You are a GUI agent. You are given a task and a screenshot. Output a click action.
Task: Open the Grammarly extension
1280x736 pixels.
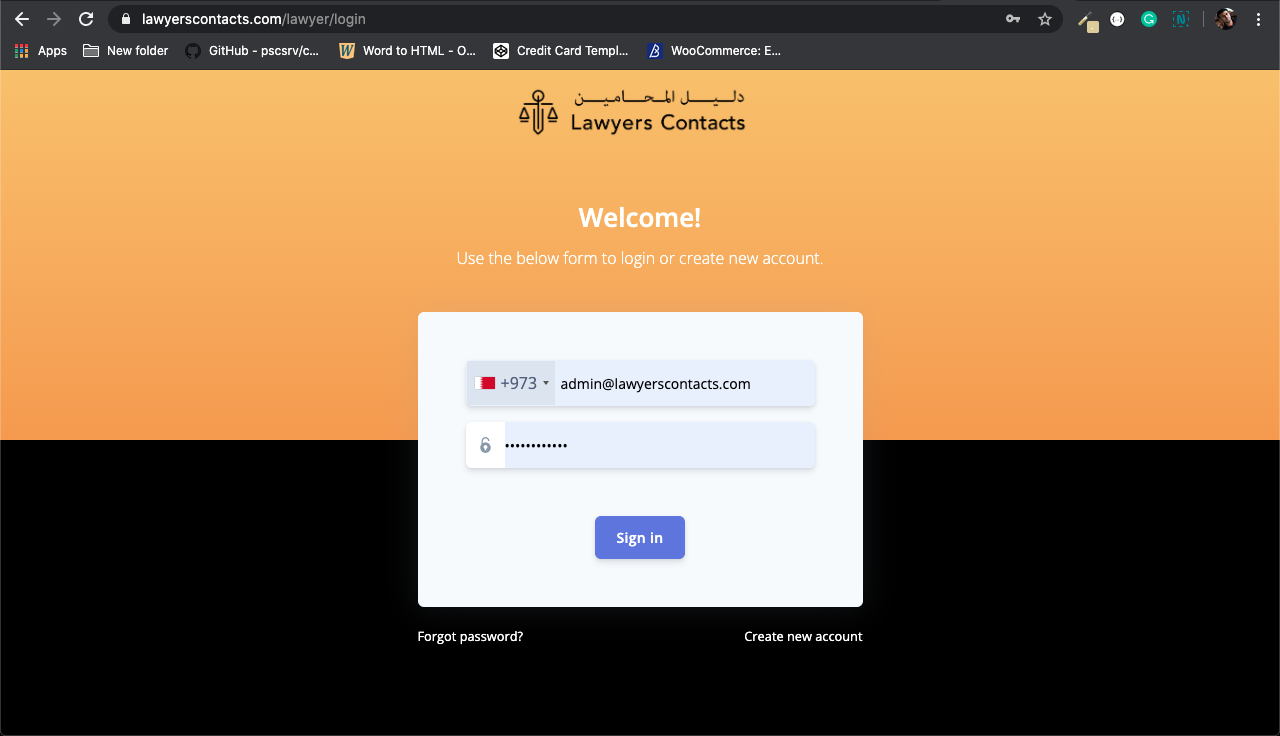point(1149,19)
